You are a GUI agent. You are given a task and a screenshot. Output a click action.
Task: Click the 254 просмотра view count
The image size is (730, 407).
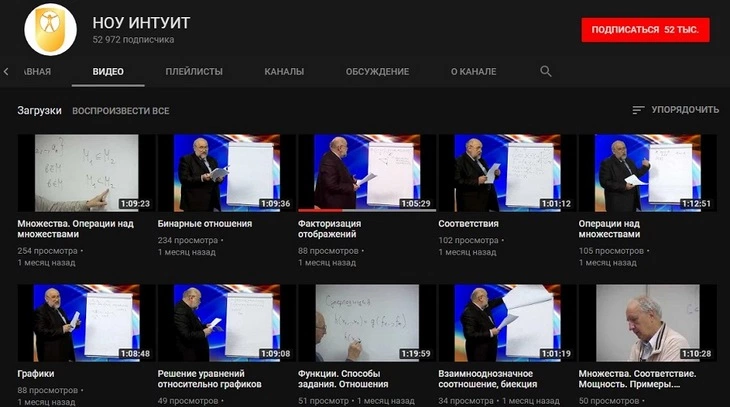pyautogui.click(x=47, y=251)
